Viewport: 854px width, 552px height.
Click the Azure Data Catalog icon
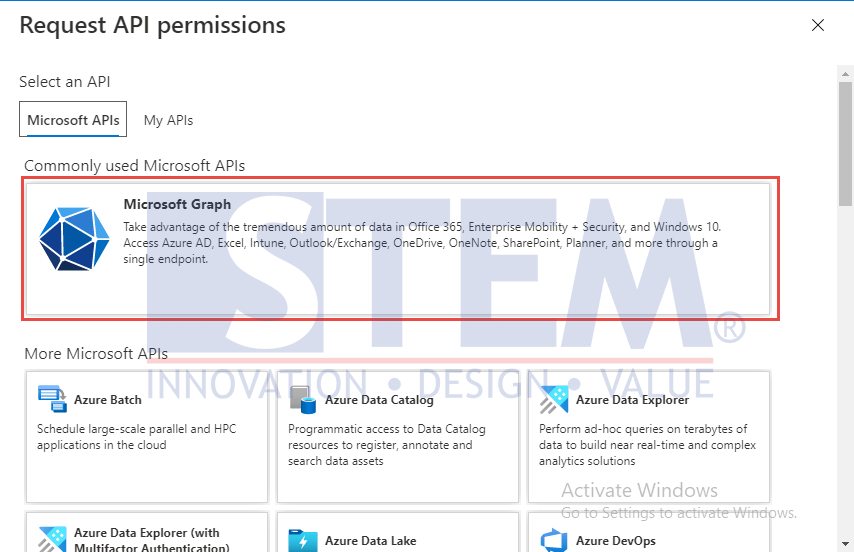tap(303, 400)
